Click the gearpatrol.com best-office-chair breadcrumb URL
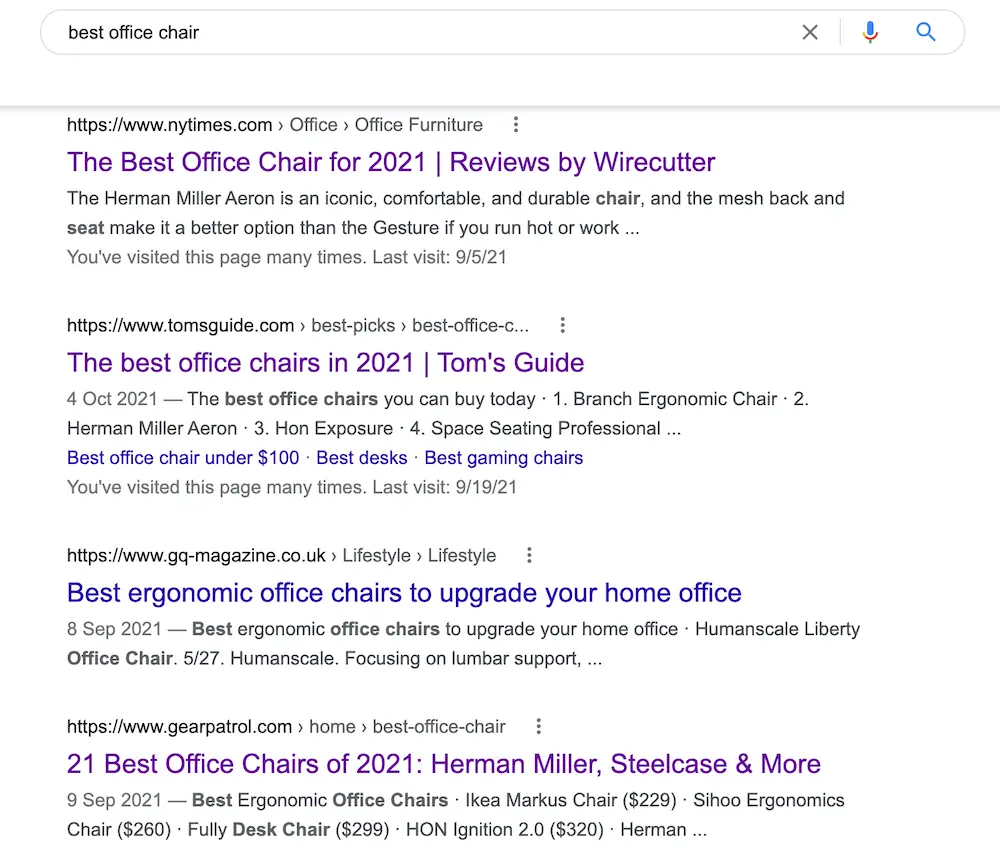Screen dimensions: 1000x868 pyautogui.click(x=286, y=726)
